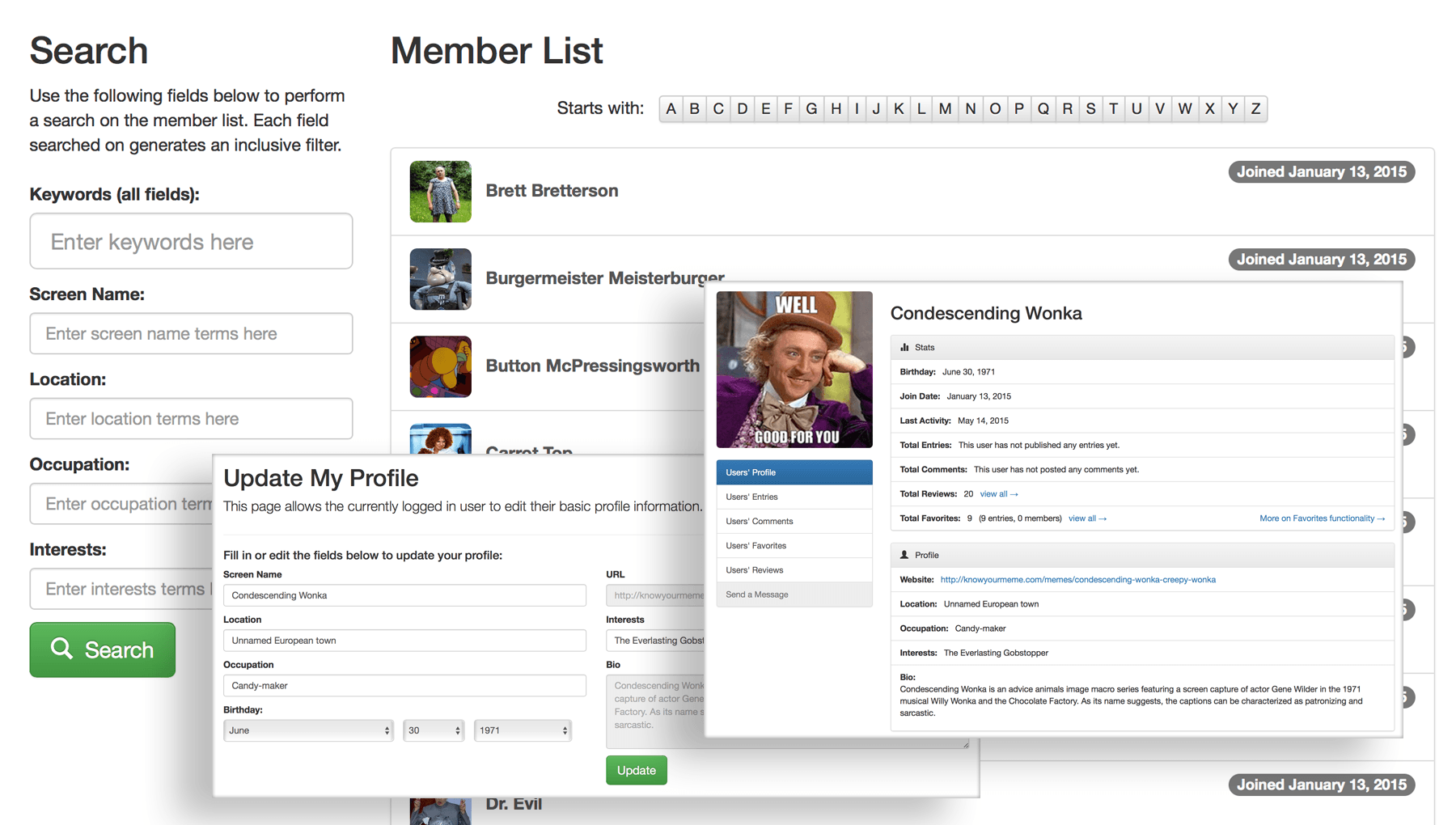Click the Condescending Wonka meme image
The image size is (1456, 825).
(x=794, y=370)
